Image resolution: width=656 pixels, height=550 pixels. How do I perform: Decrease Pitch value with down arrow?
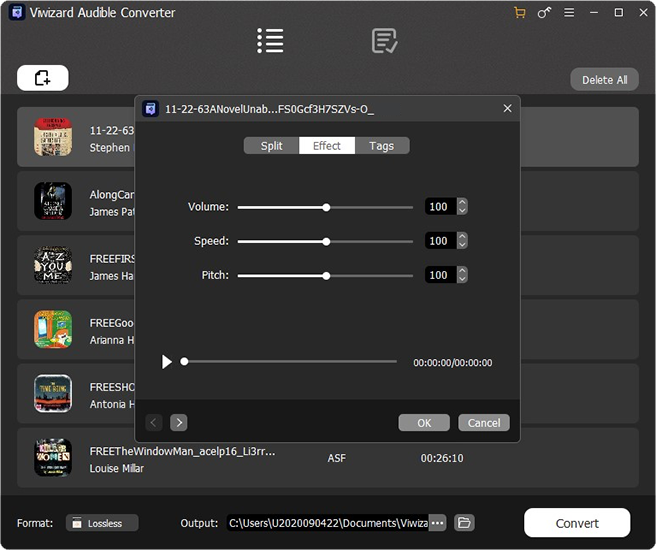tap(462, 279)
